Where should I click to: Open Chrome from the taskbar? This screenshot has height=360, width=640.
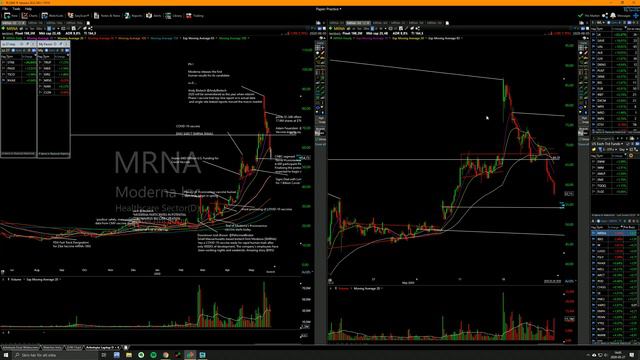[x=165, y=355]
